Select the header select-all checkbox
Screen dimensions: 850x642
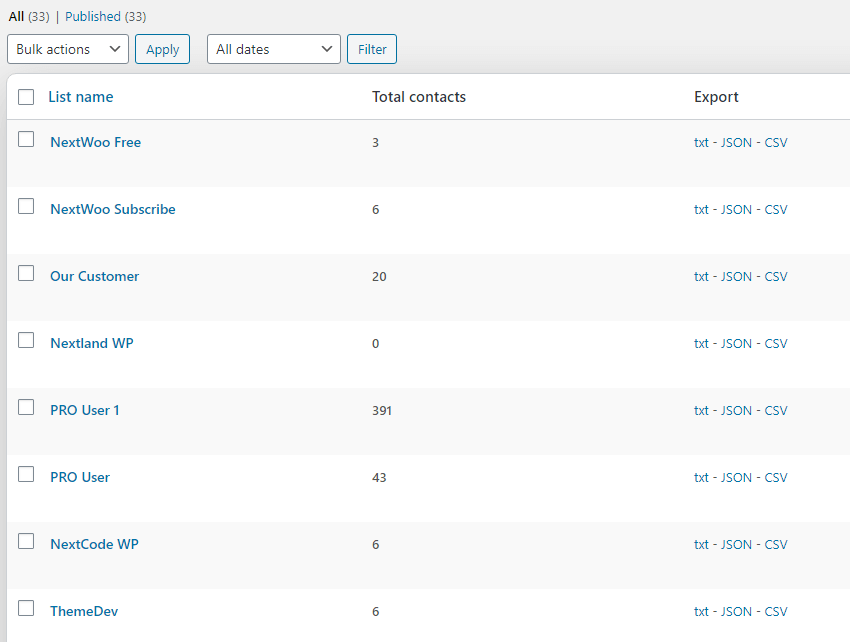26,97
